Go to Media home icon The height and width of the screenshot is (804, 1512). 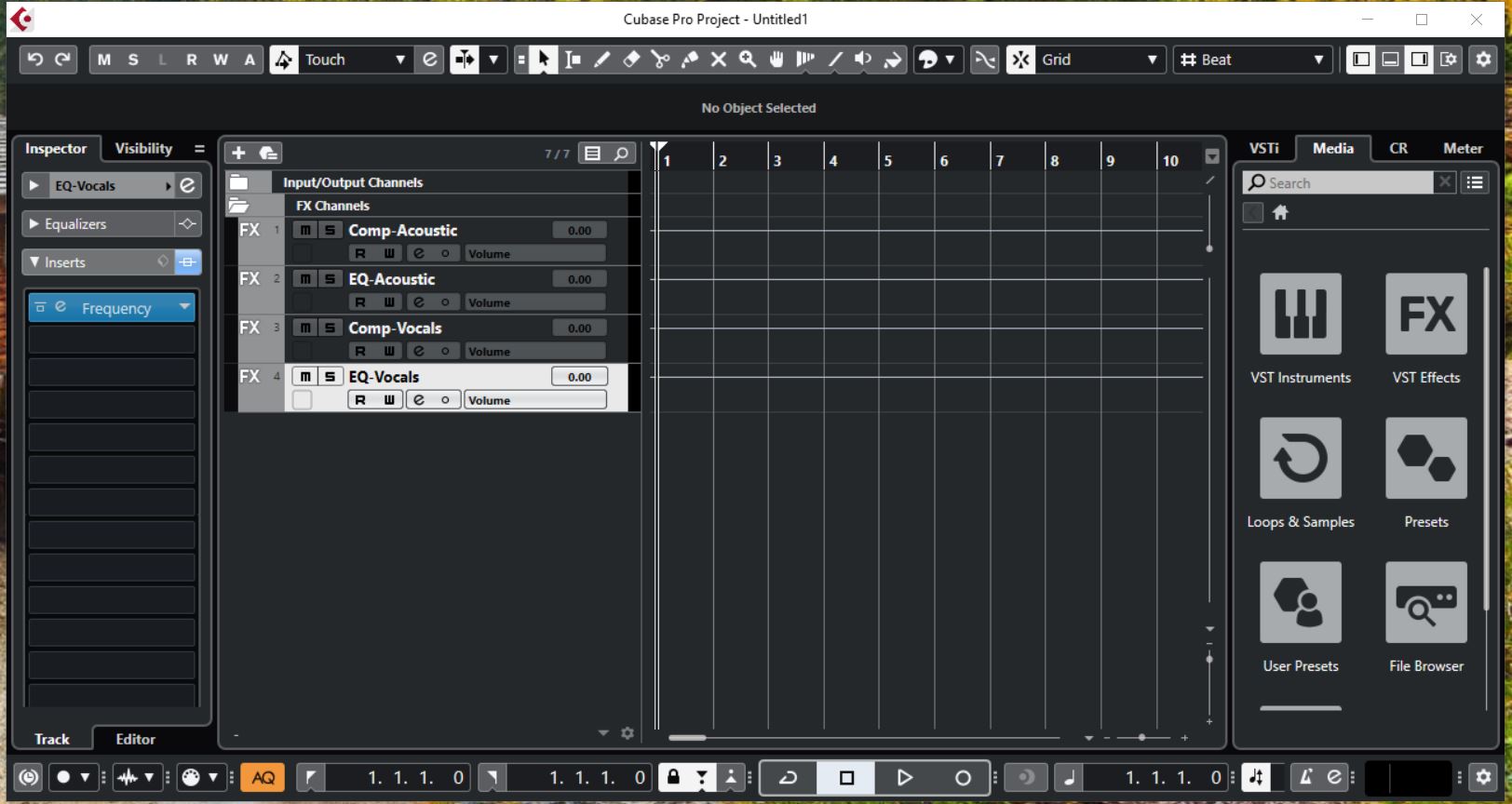coord(1280,213)
